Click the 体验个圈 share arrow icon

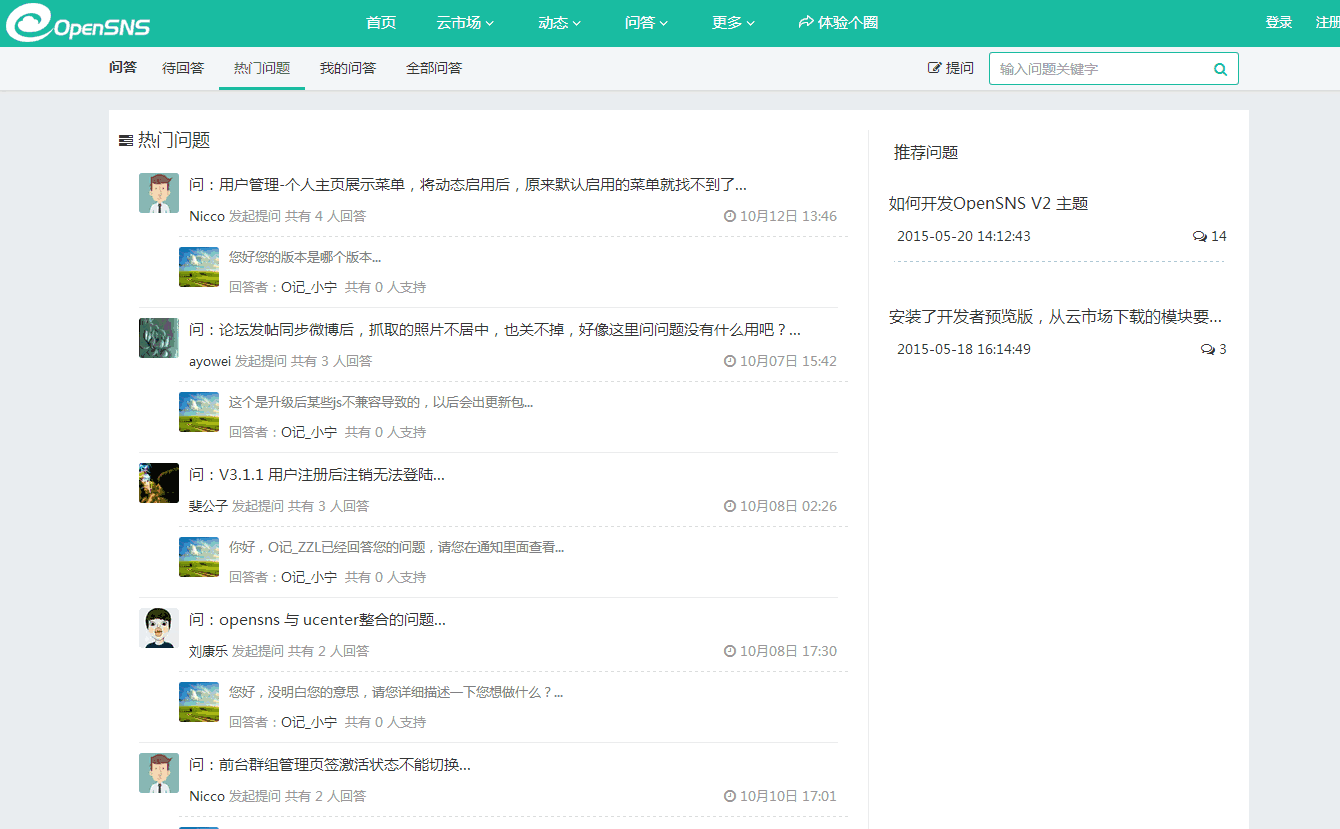[x=806, y=22]
